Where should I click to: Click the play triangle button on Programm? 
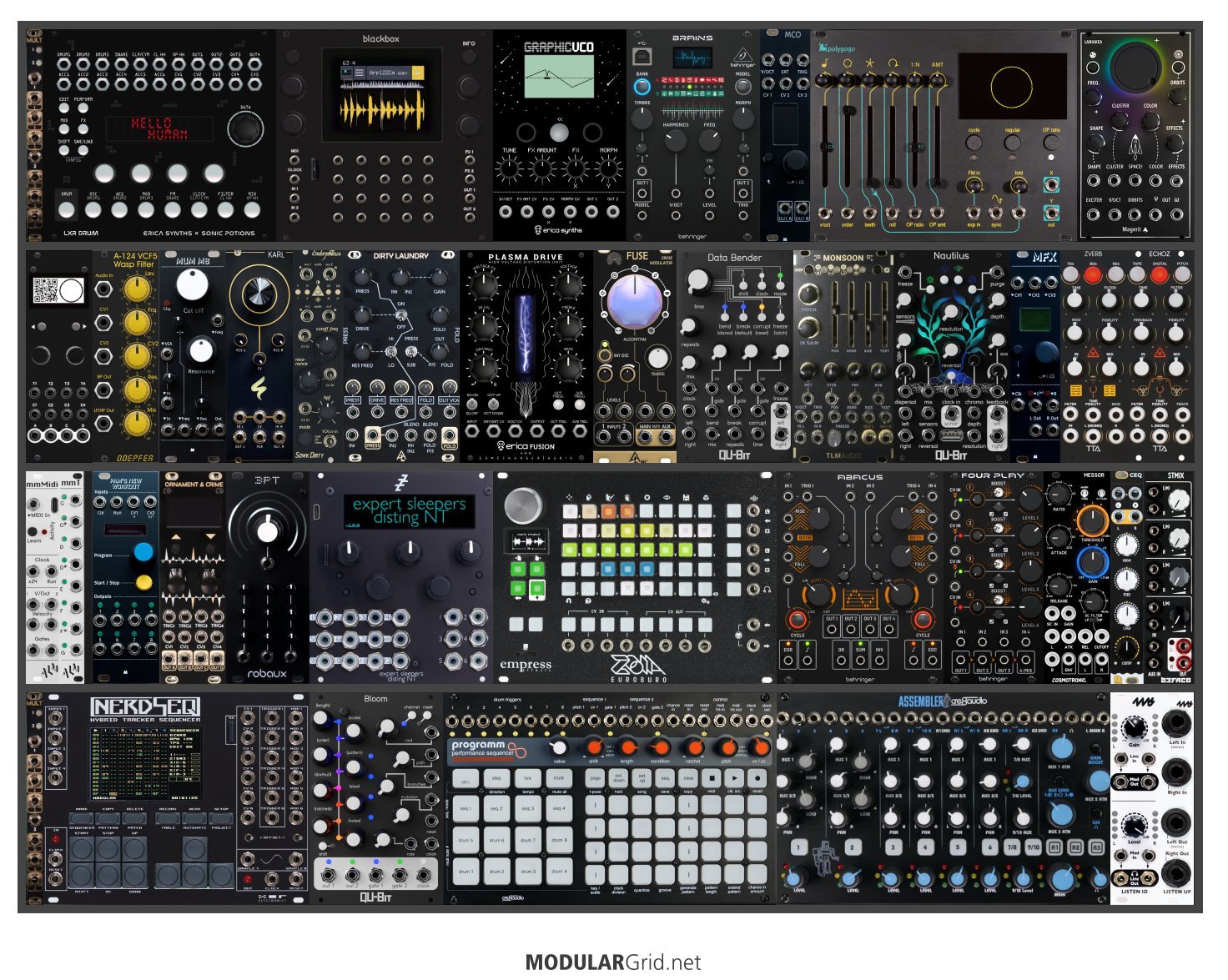[x=735, y=778]
